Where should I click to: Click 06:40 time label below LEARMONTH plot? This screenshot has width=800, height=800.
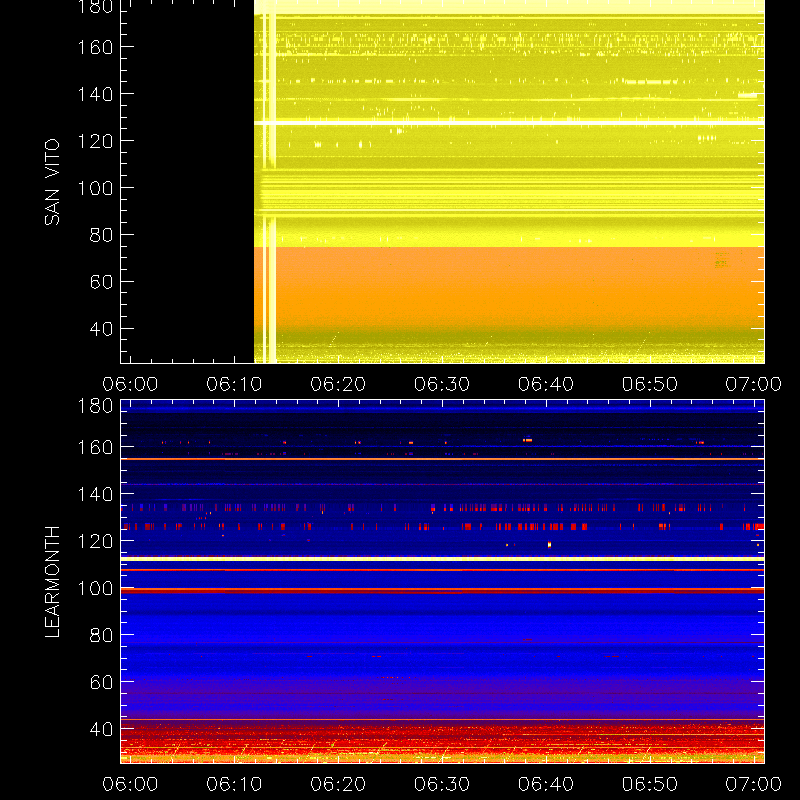coord(546,784)
